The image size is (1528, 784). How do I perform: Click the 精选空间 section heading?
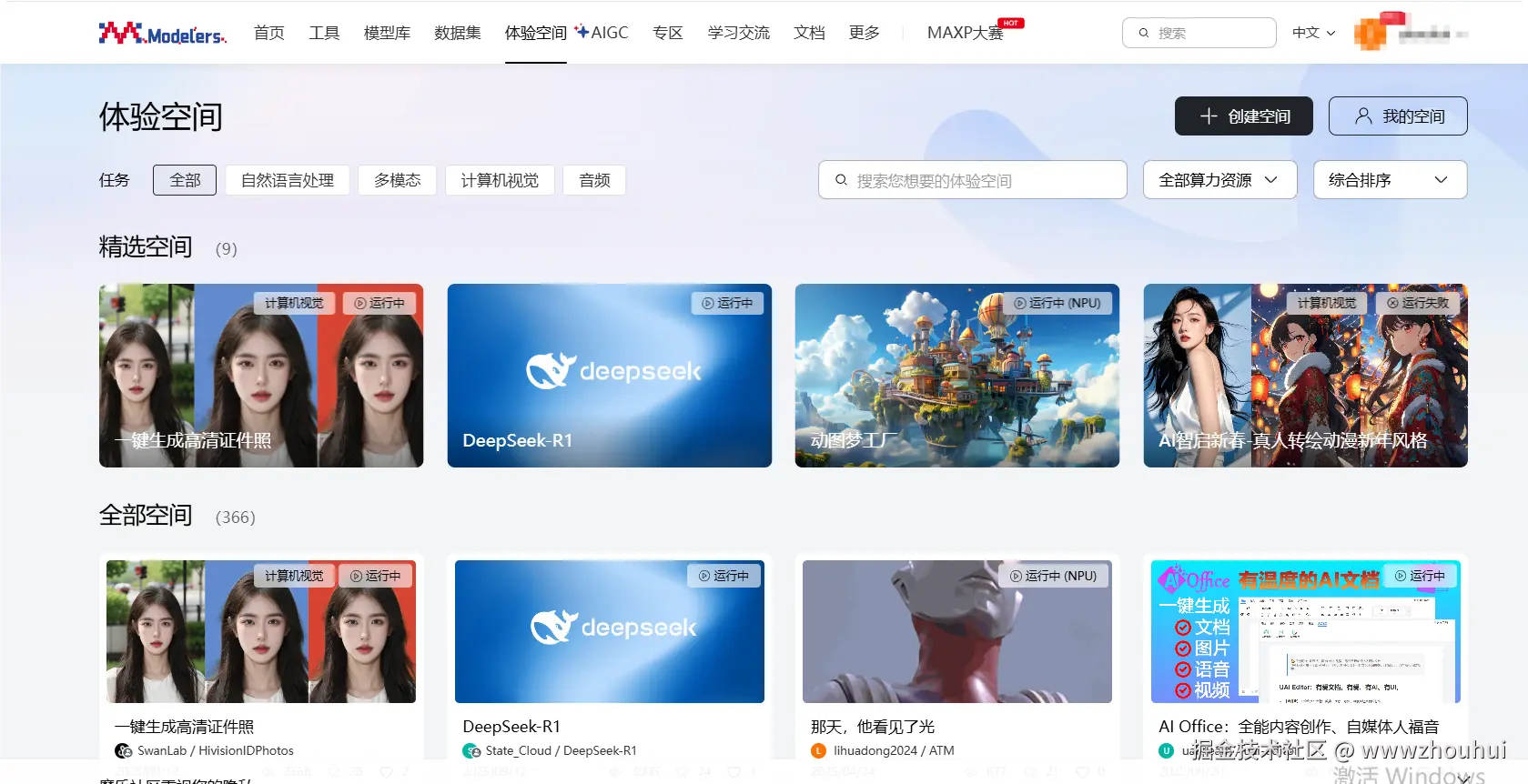point(146,246)
